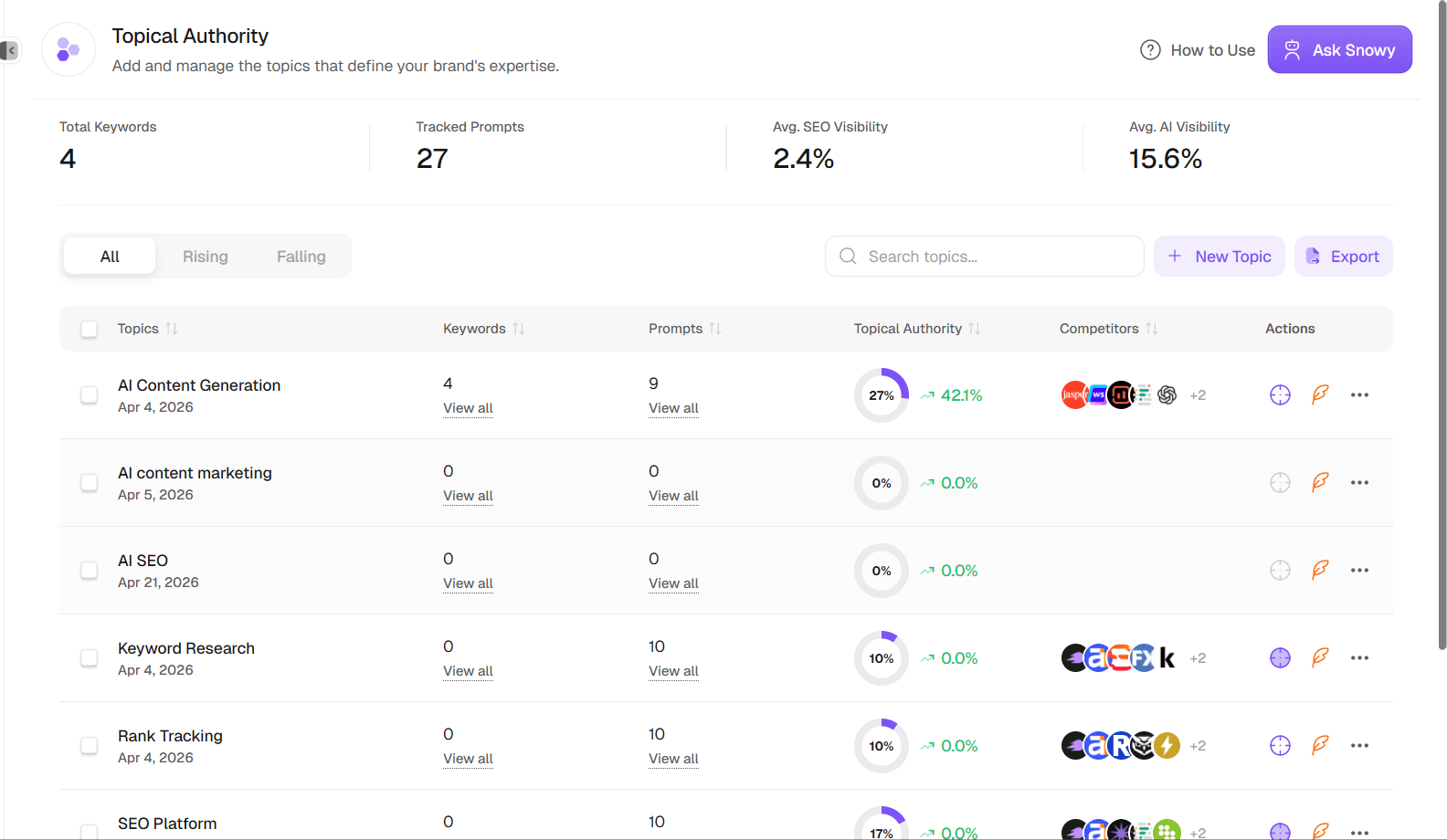
Task: Check the Keyword Research row checkbox
Action: [x=89, y=657]
